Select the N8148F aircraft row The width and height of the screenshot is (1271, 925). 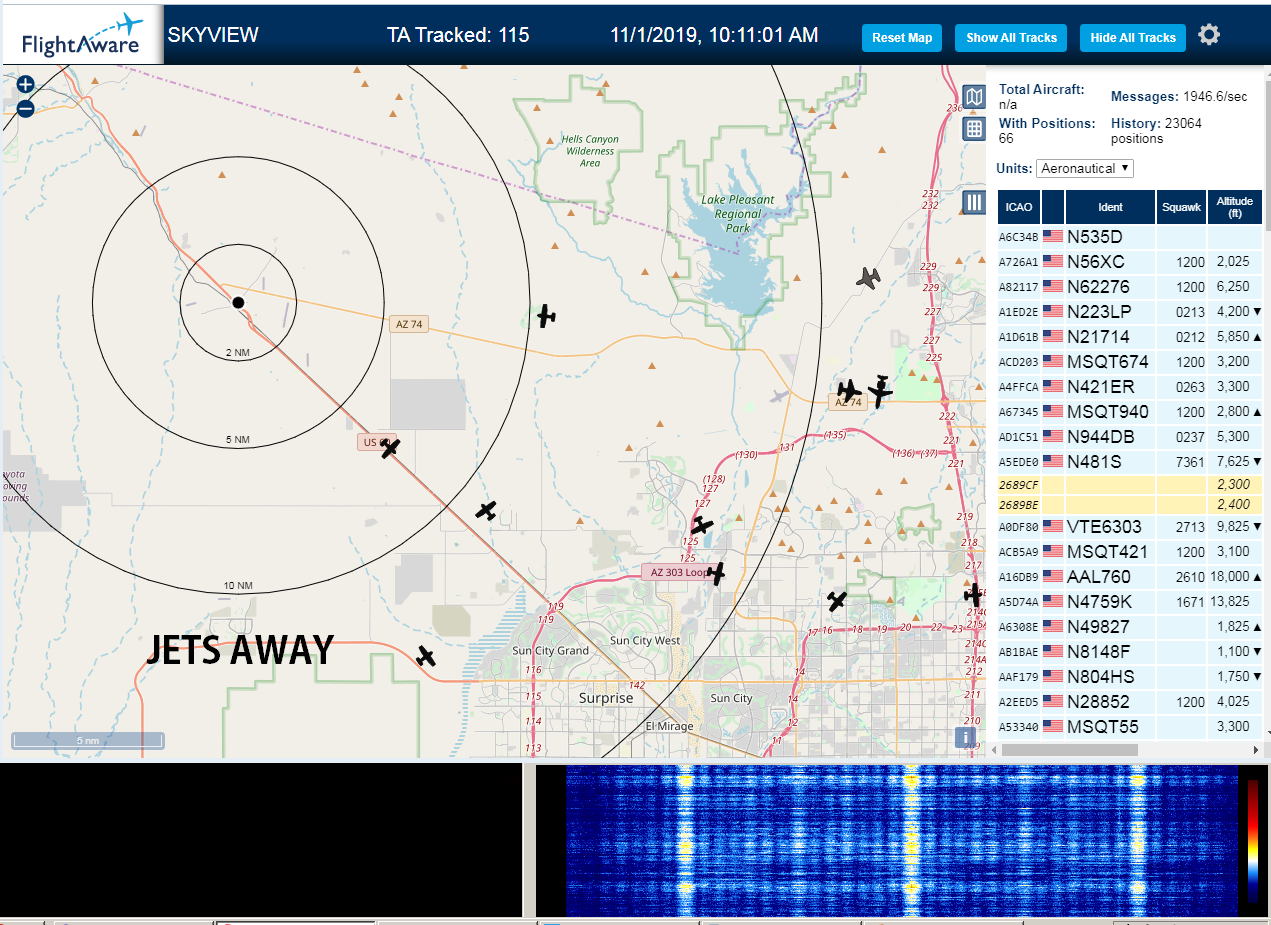click(x=1130, y=652)
